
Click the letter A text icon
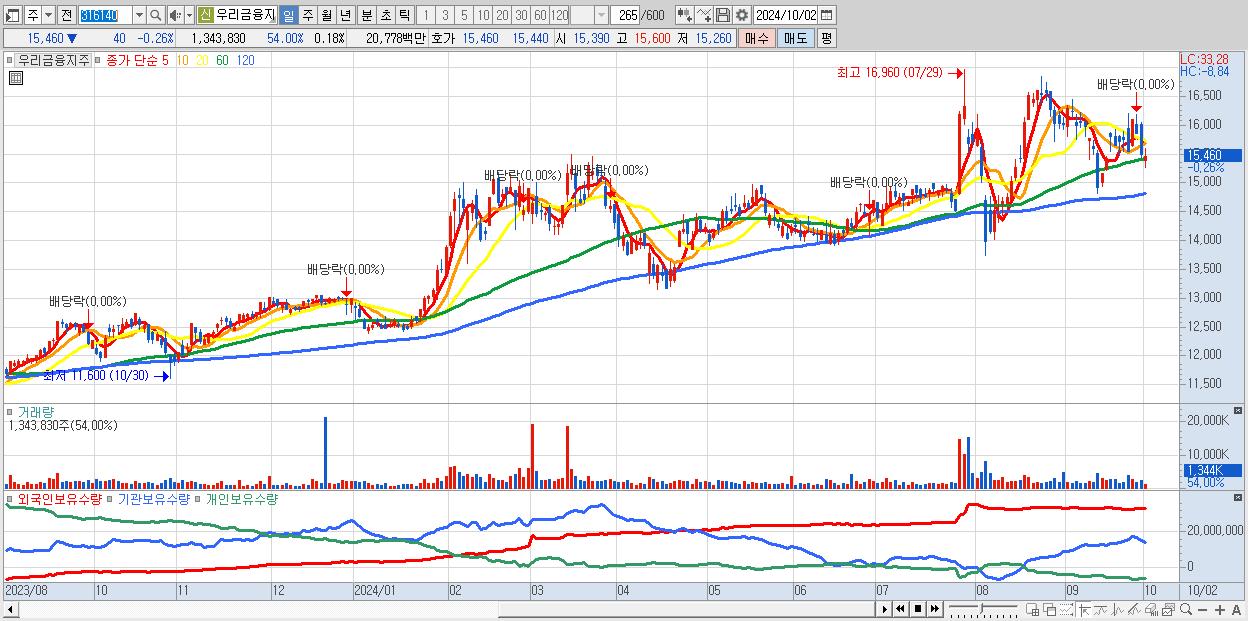[1236, 609]
